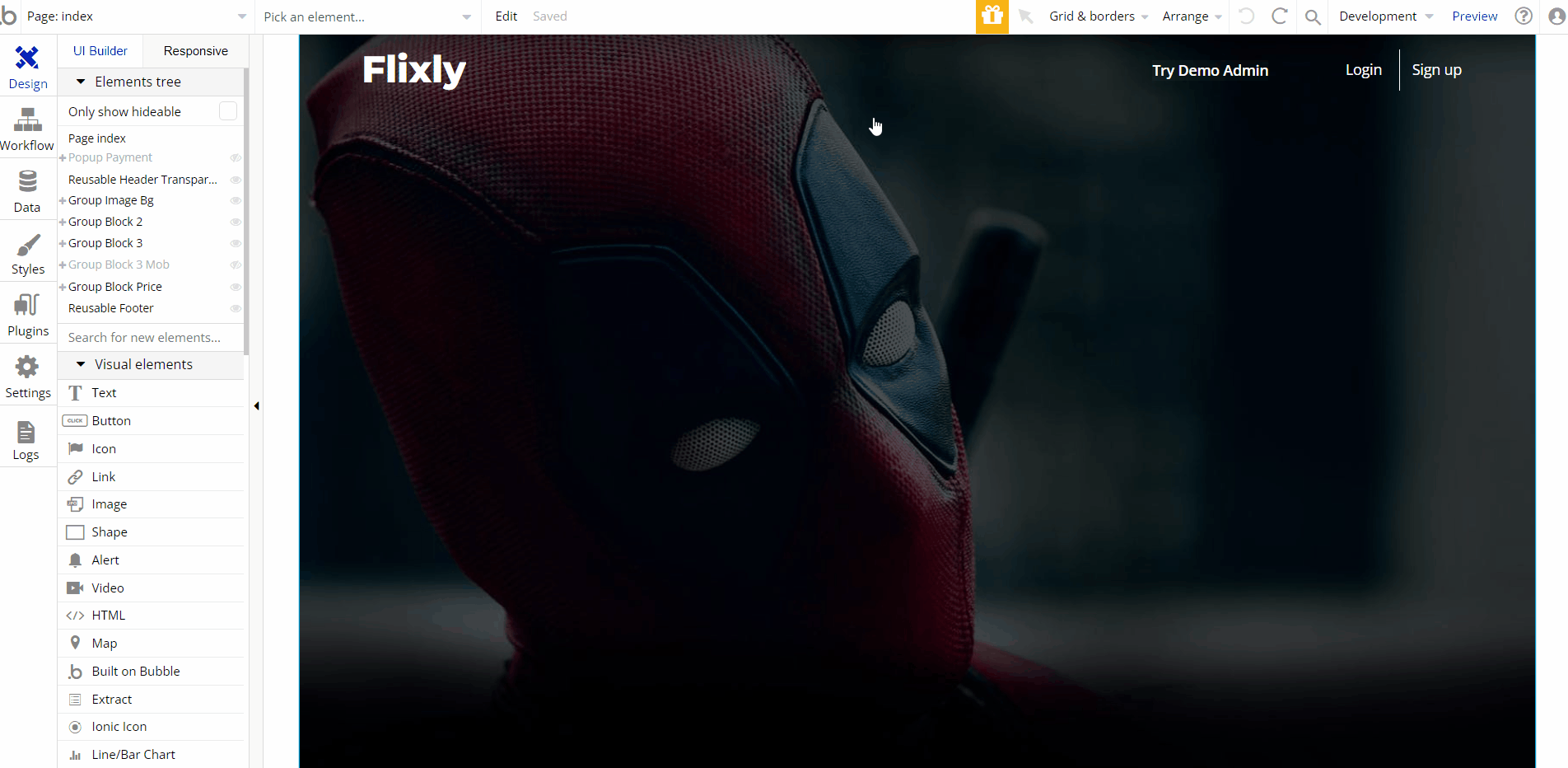Toggle visibility eye for Group Block Price
The image size is (1568, 768).
point(236,287)
